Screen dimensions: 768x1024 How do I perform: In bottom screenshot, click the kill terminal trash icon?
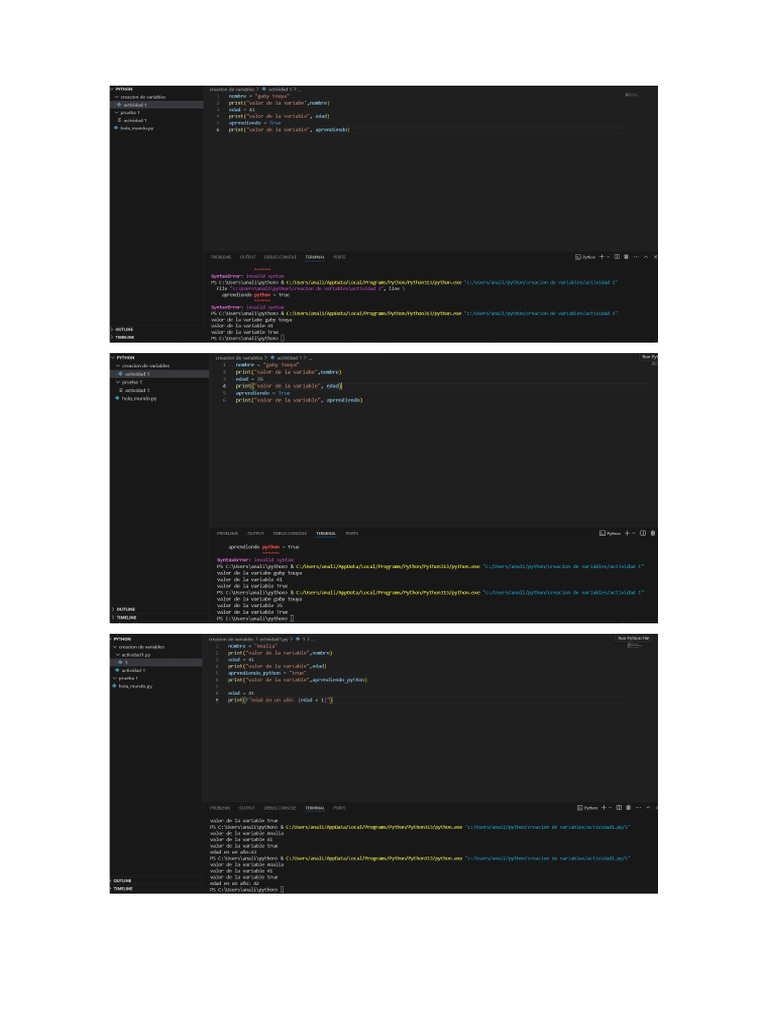click(628, 808)
